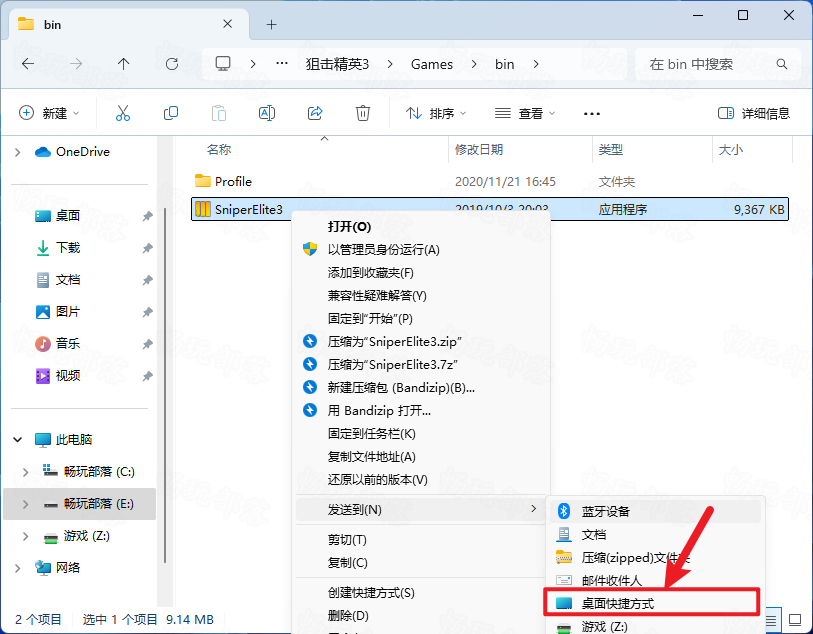Expand the OneDrive tree node
This screenshot has width=813, height=634.
[18, 152]
